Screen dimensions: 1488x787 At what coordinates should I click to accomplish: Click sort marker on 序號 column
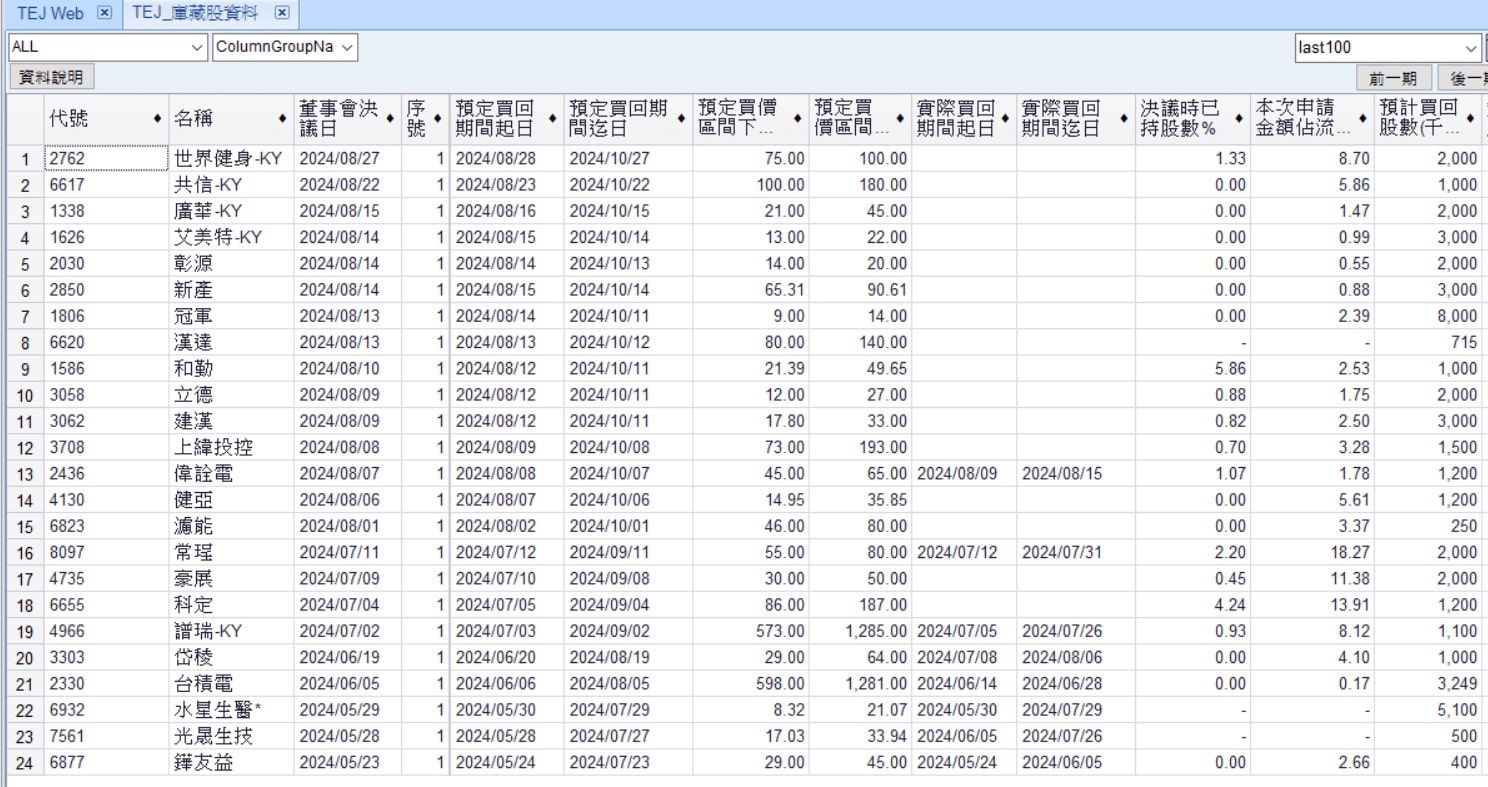(x=438, y=119)
